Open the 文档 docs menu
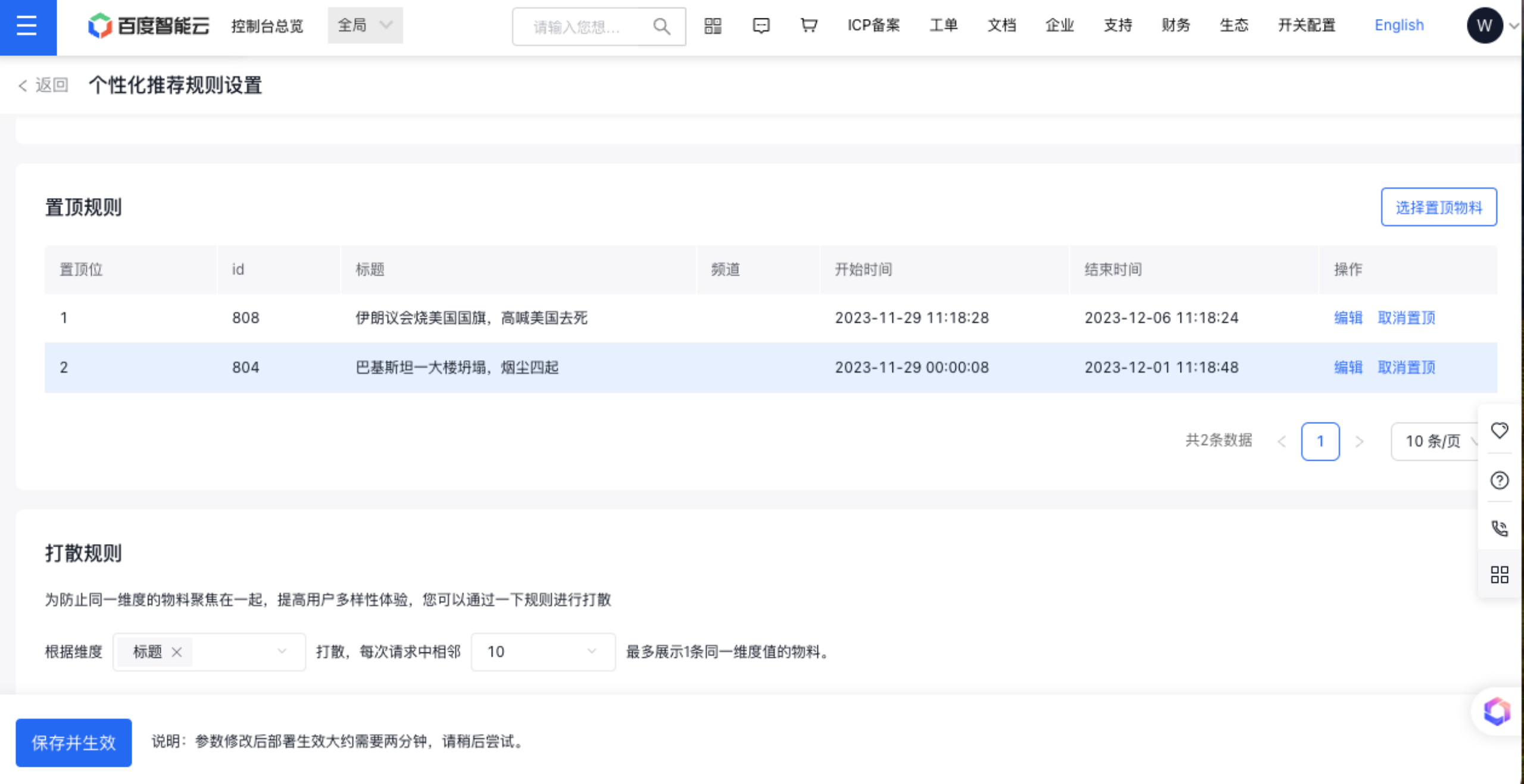1524x784 pixels. [x=1001, y=26]
